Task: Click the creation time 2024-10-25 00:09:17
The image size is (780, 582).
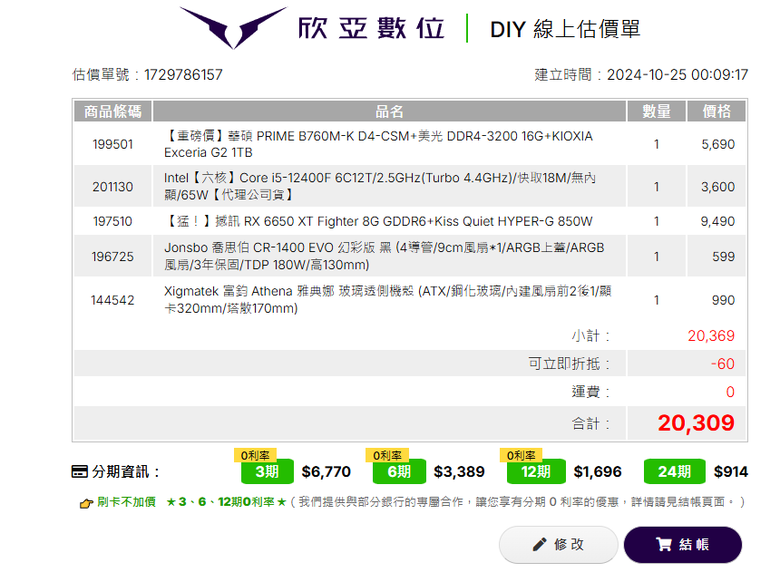Action: 677,75
